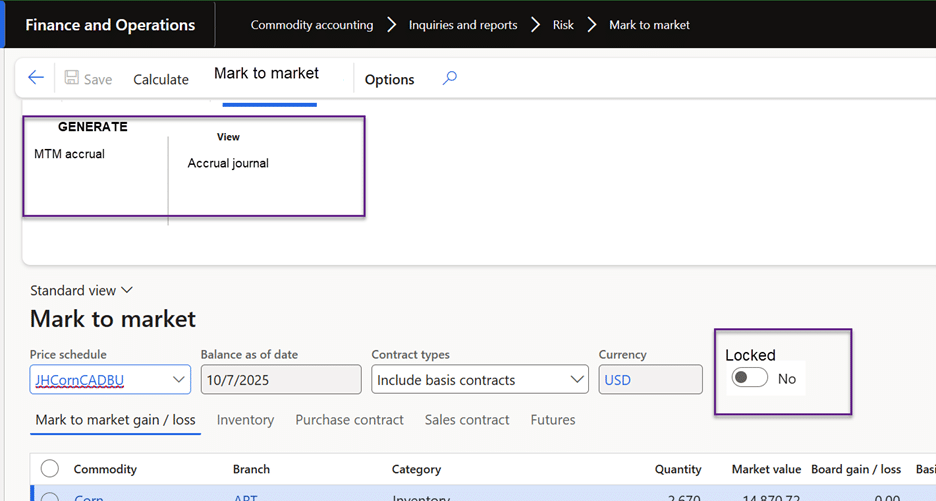This screenshot has width=936, height=501.
Task: Click the back arrow icon
Action: pyautogui.click(x=36, y=78)
